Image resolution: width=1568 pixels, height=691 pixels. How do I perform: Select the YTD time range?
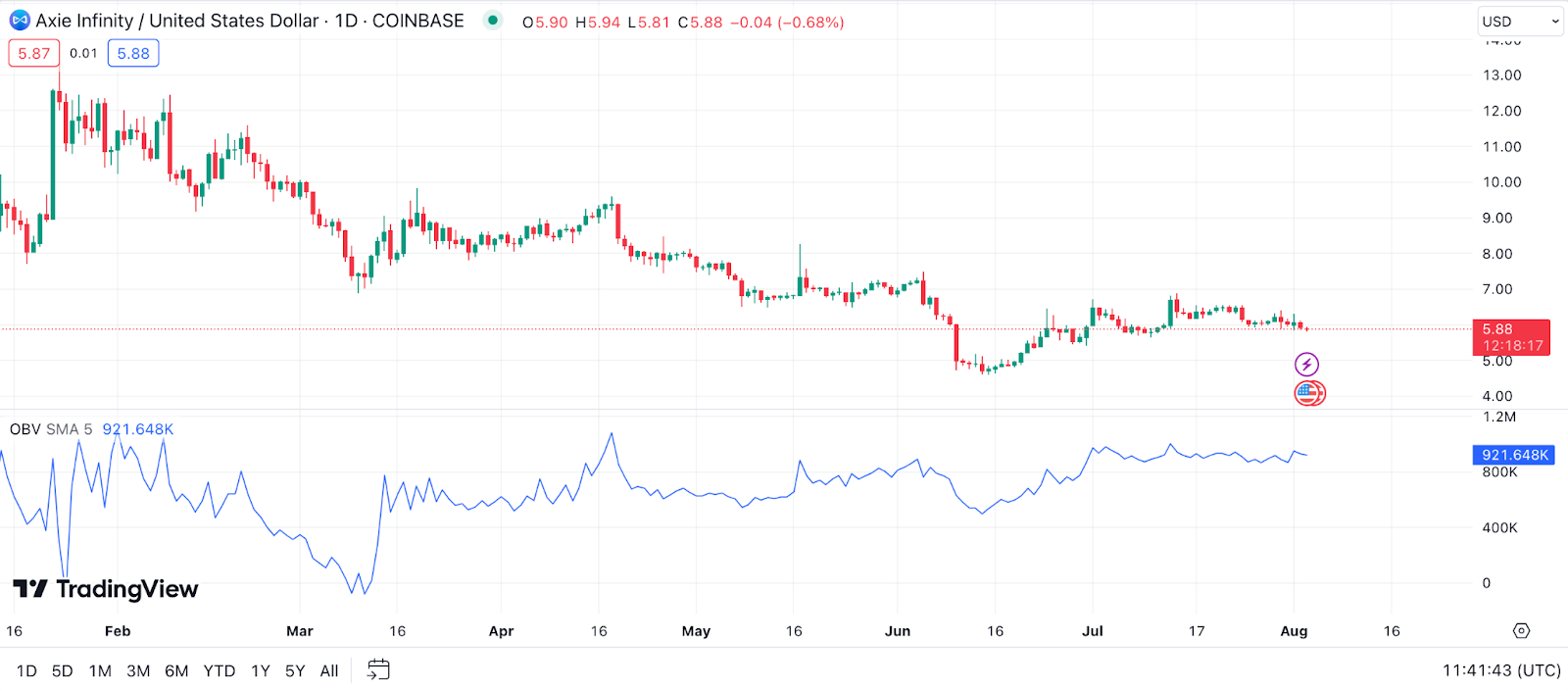click(220, 671)
